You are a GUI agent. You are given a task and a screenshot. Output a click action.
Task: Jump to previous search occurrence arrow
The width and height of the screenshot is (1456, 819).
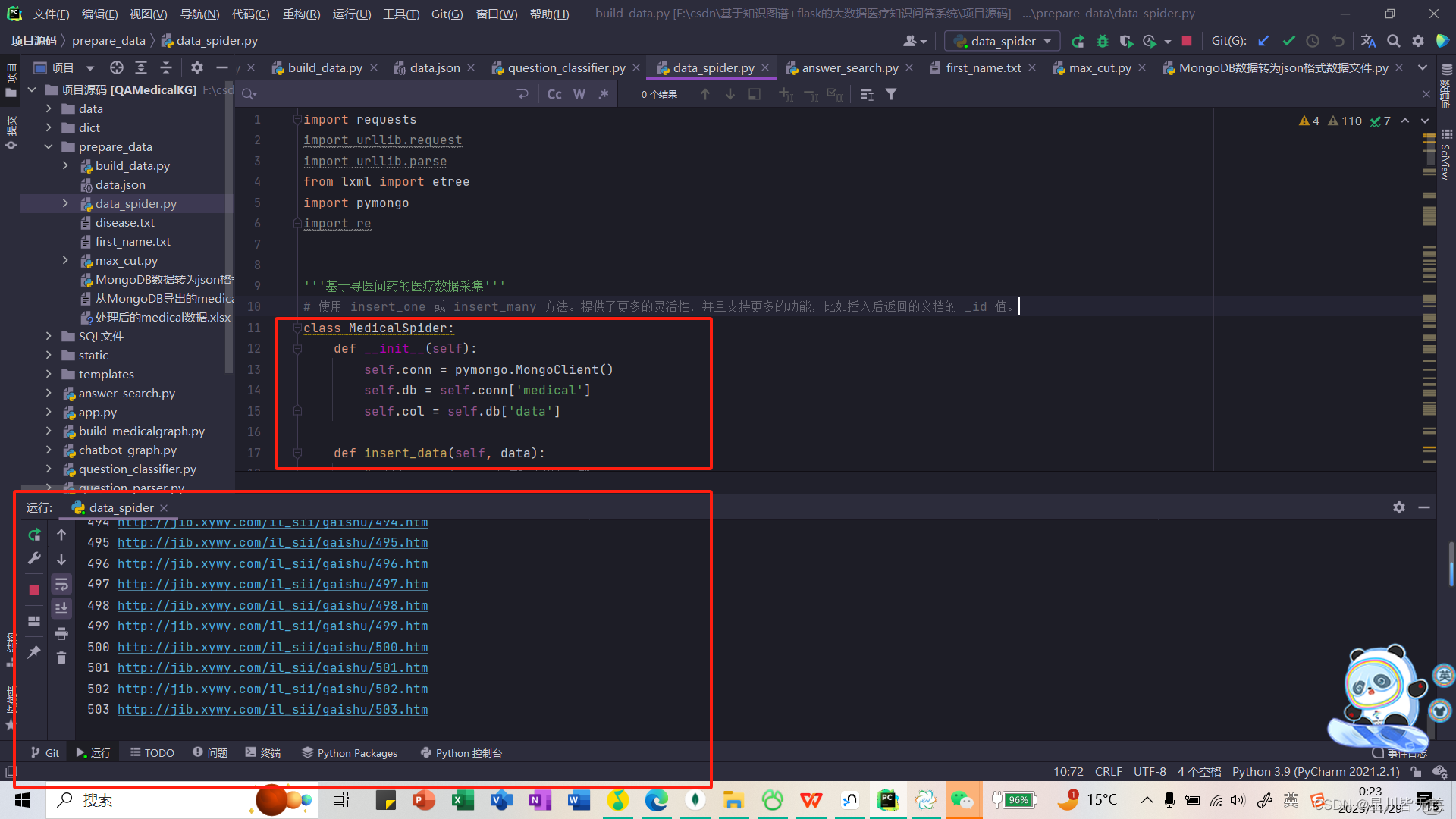(x=705, y=94)
